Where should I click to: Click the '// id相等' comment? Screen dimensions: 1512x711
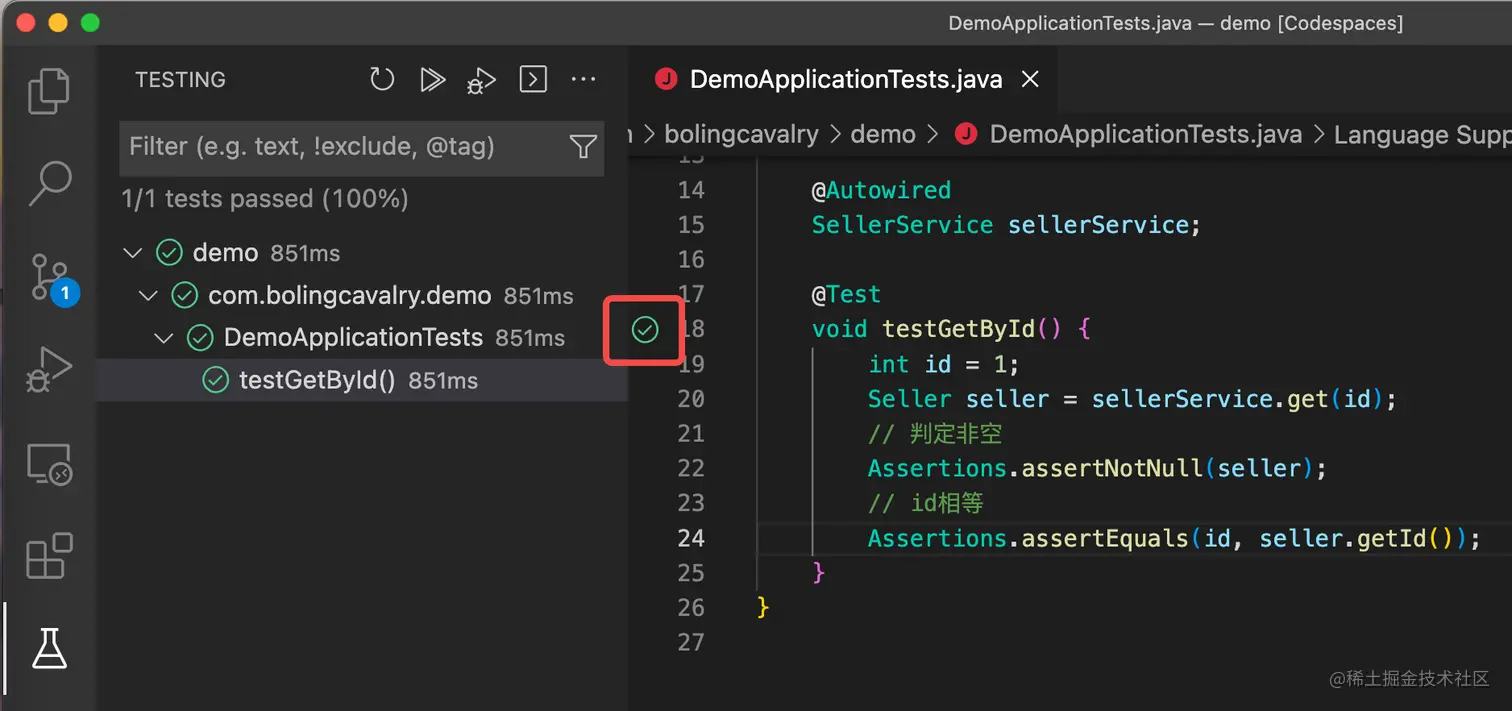point(926,503)
